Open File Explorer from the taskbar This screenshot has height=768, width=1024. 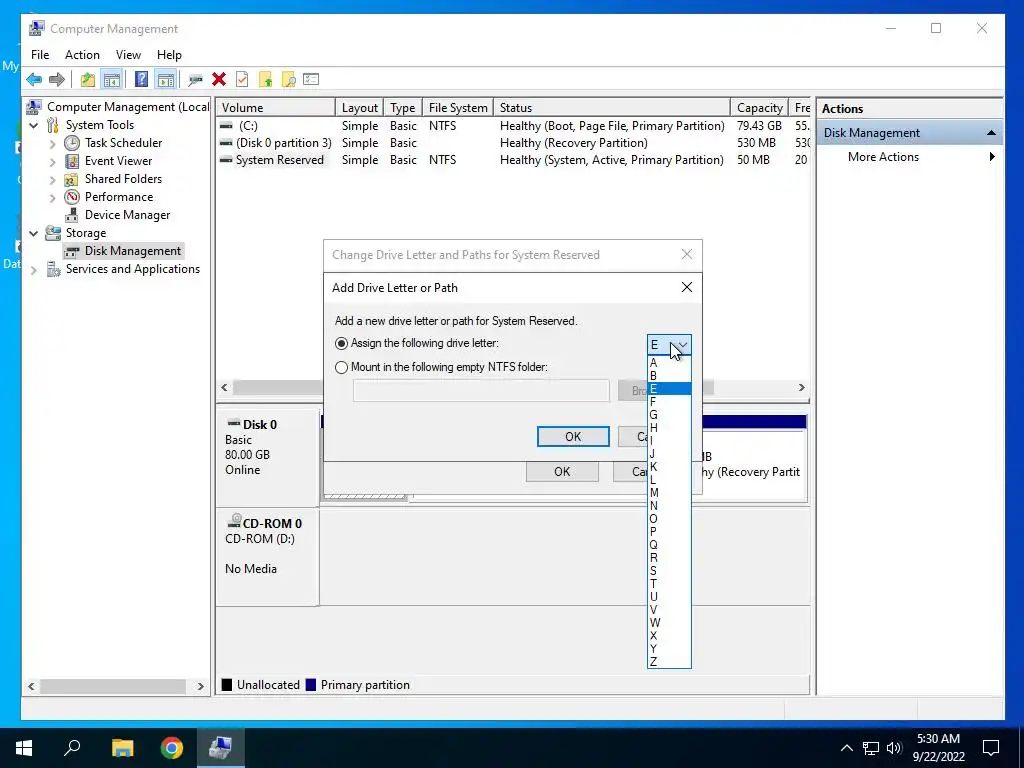(122, 748)
